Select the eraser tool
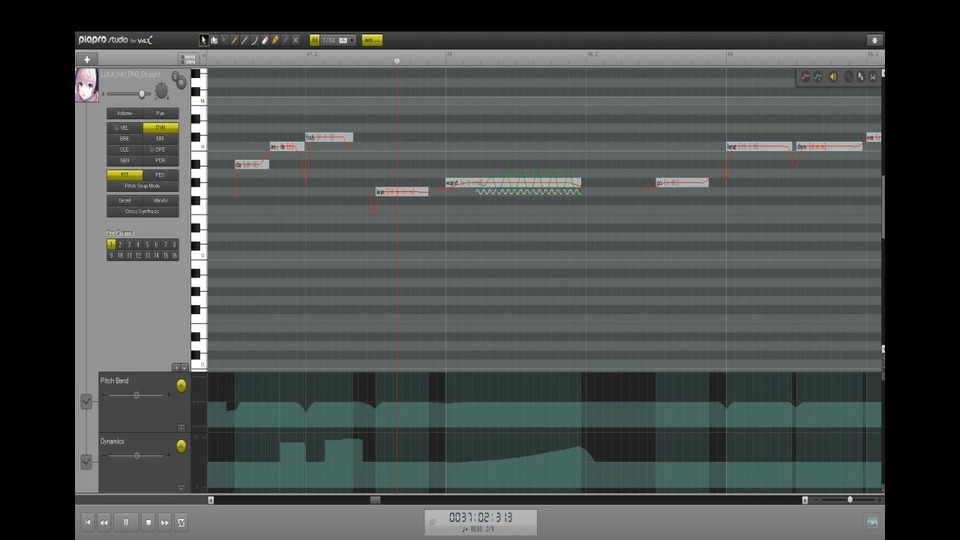This screenshot has height=540, width=960. point(265,40)
